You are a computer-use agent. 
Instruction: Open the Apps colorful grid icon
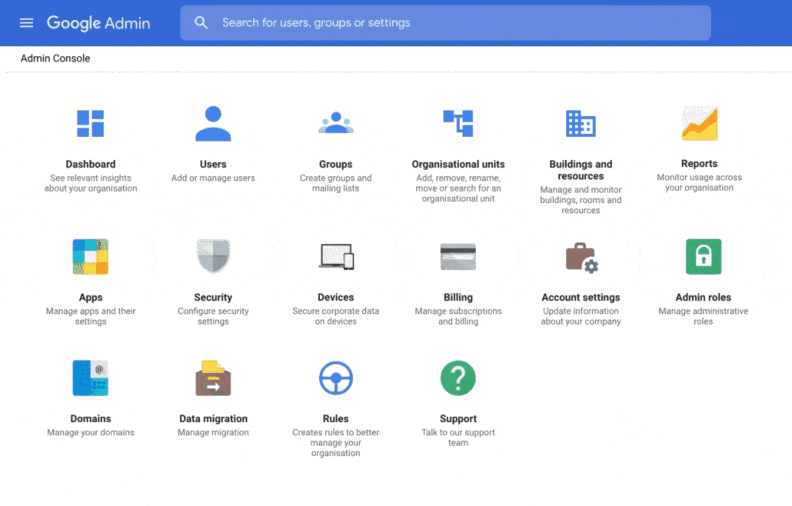pyautogui.click(x=90, y=257)
